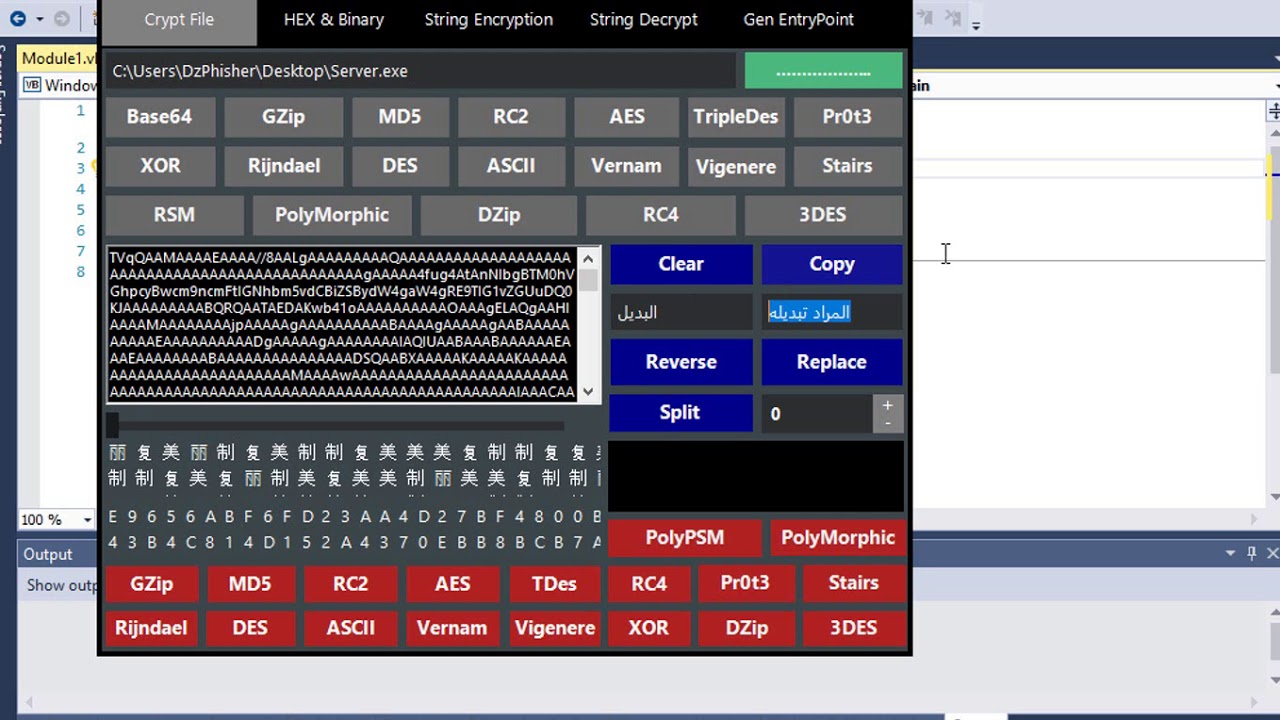The image size is (1280, 720).
Task: Click the gray Stairs button
Action: tap(848, 166)
